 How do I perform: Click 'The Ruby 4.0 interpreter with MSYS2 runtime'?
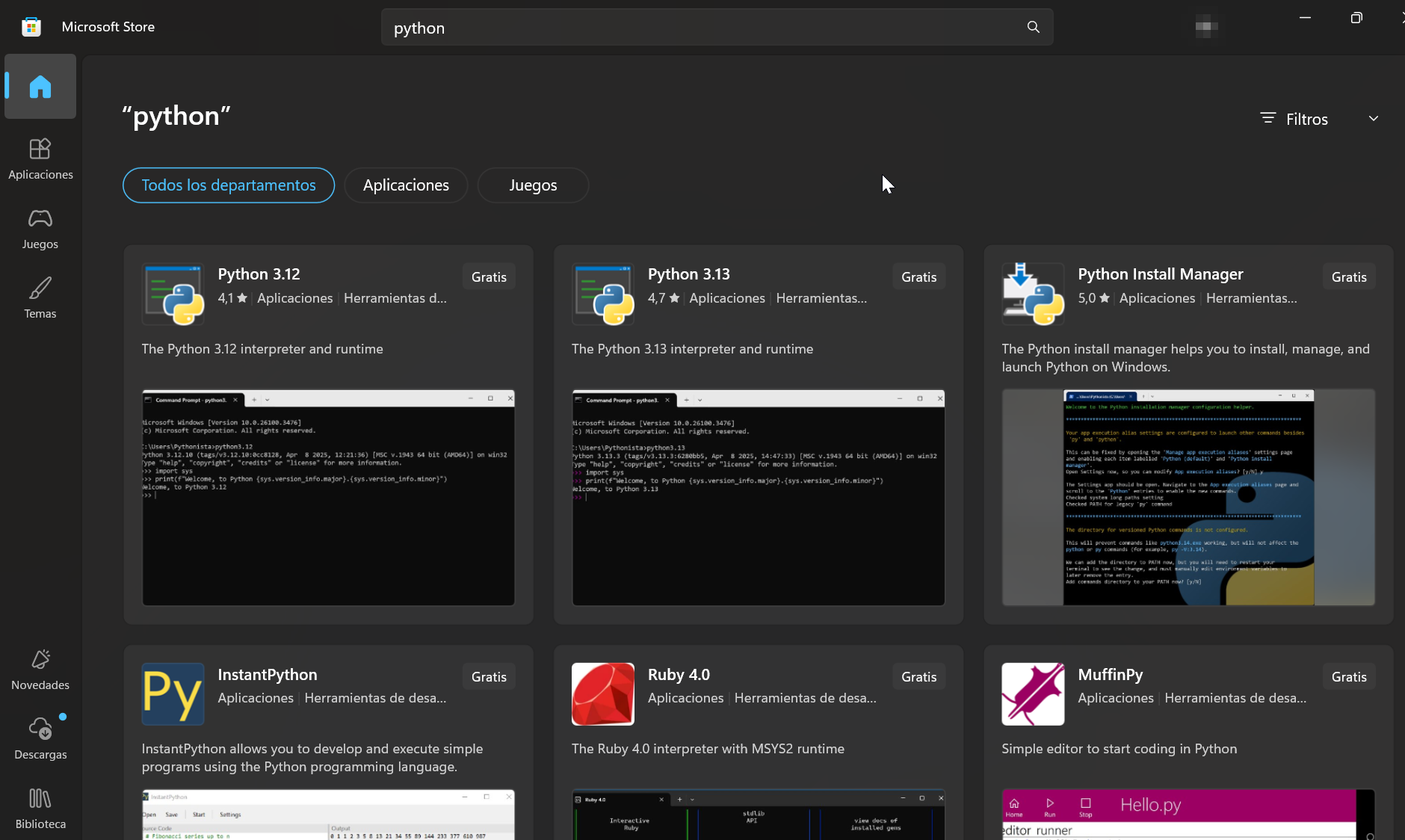pos(708,749)
